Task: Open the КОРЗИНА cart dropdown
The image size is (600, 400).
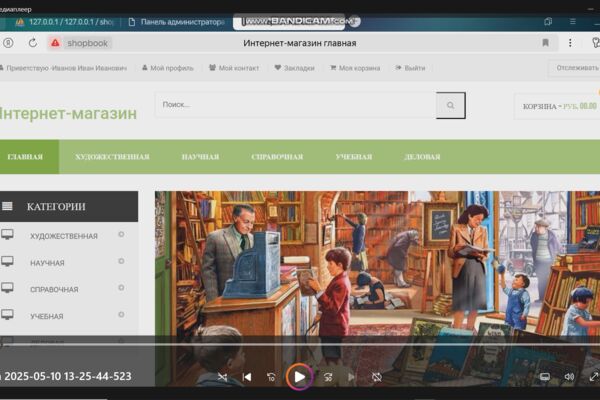Action: coord(559,106)
